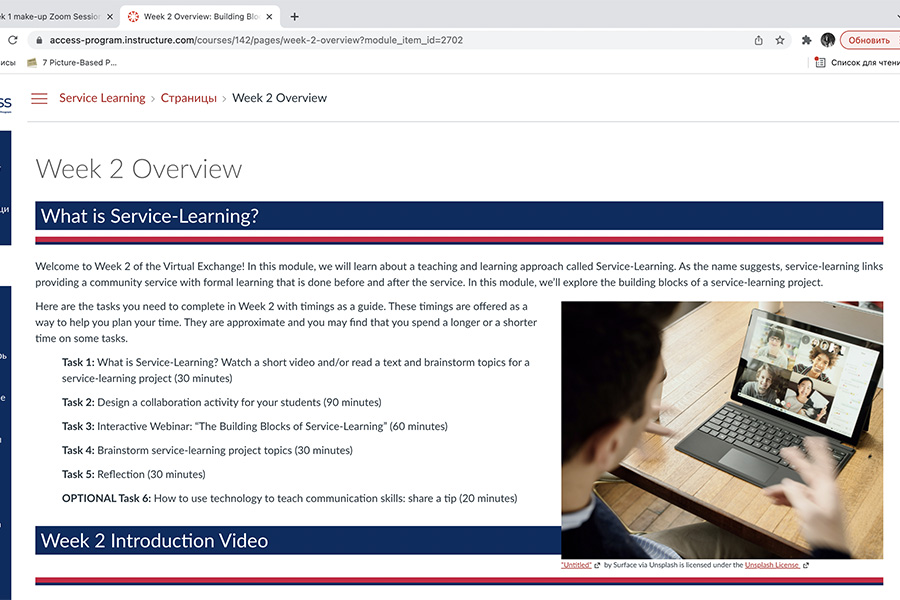Click the Task 4: Brainstorm project topics line
Image resolution: width=900 pixels, height=600 pixels.
[x=207, y=451]
